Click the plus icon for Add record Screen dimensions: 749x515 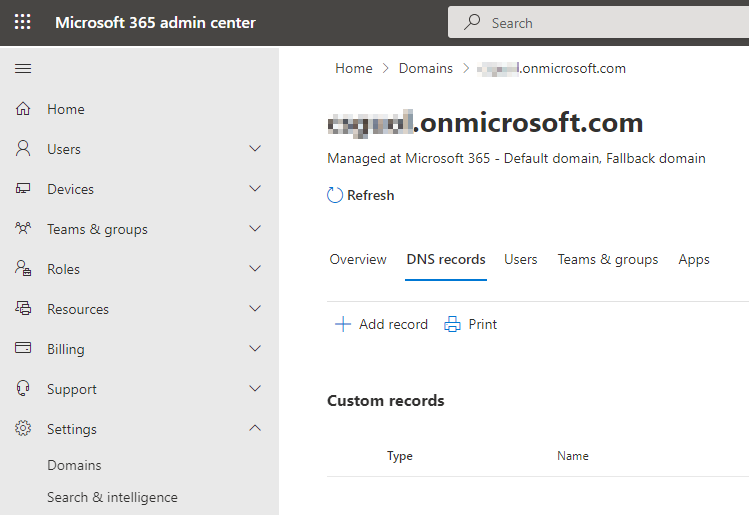click(342, 324)
